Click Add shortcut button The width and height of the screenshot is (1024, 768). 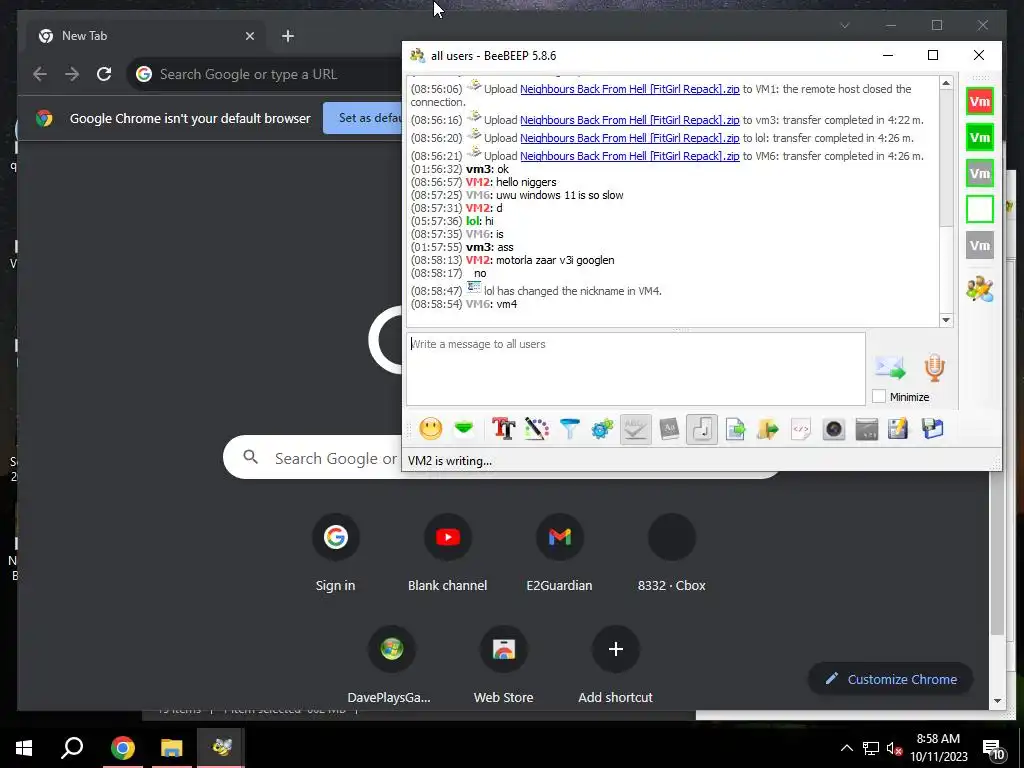(615, 665)
